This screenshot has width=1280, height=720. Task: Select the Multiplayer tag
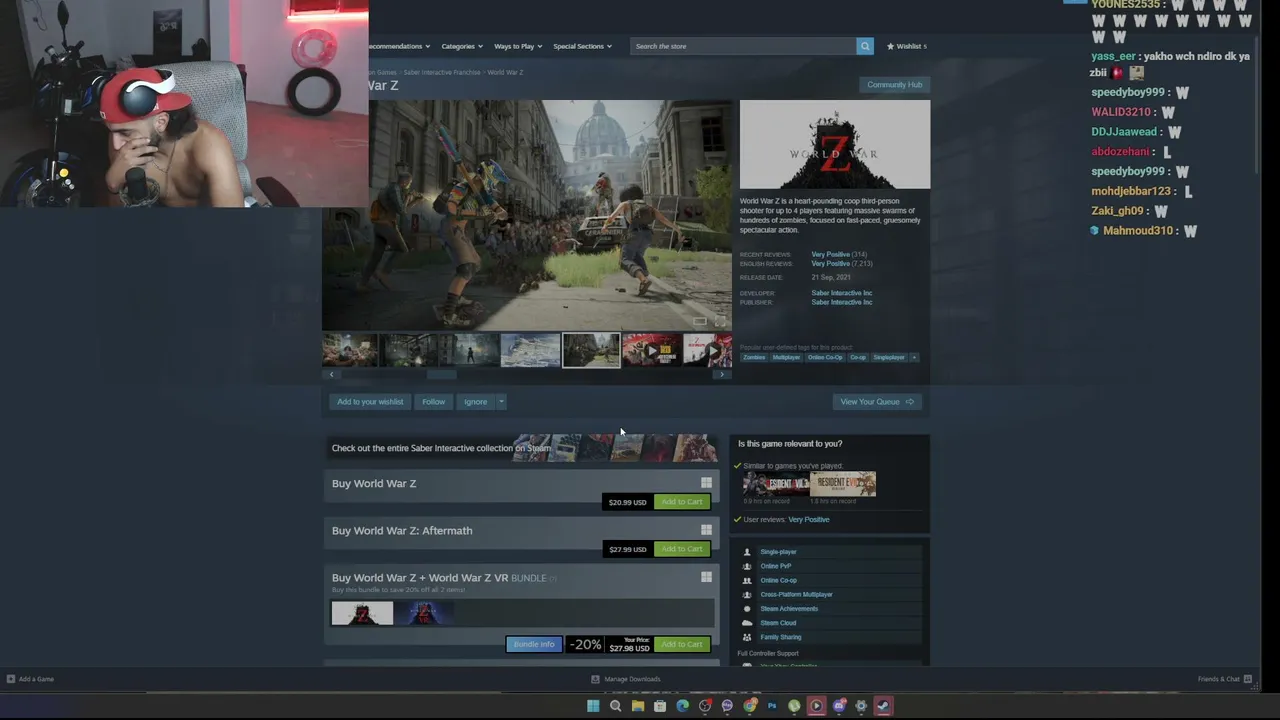pyautogui.click(x=786, y=357)
